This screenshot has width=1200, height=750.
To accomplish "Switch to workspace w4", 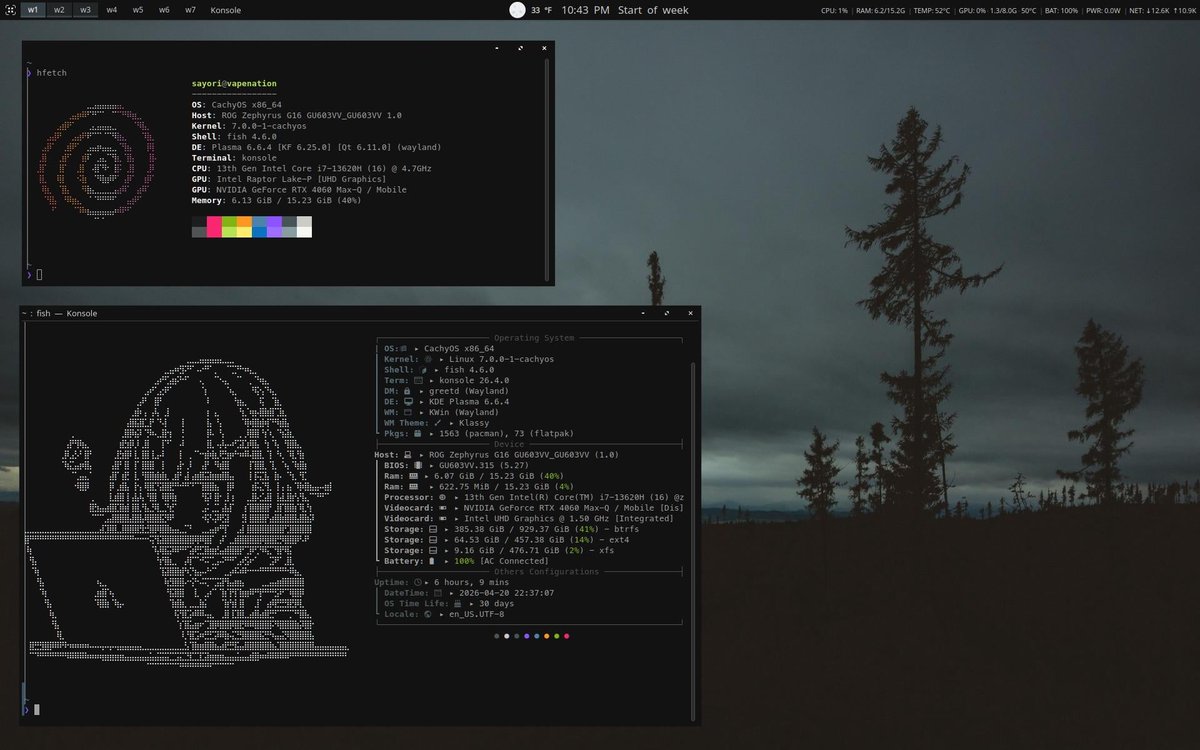I will [110, 9].
